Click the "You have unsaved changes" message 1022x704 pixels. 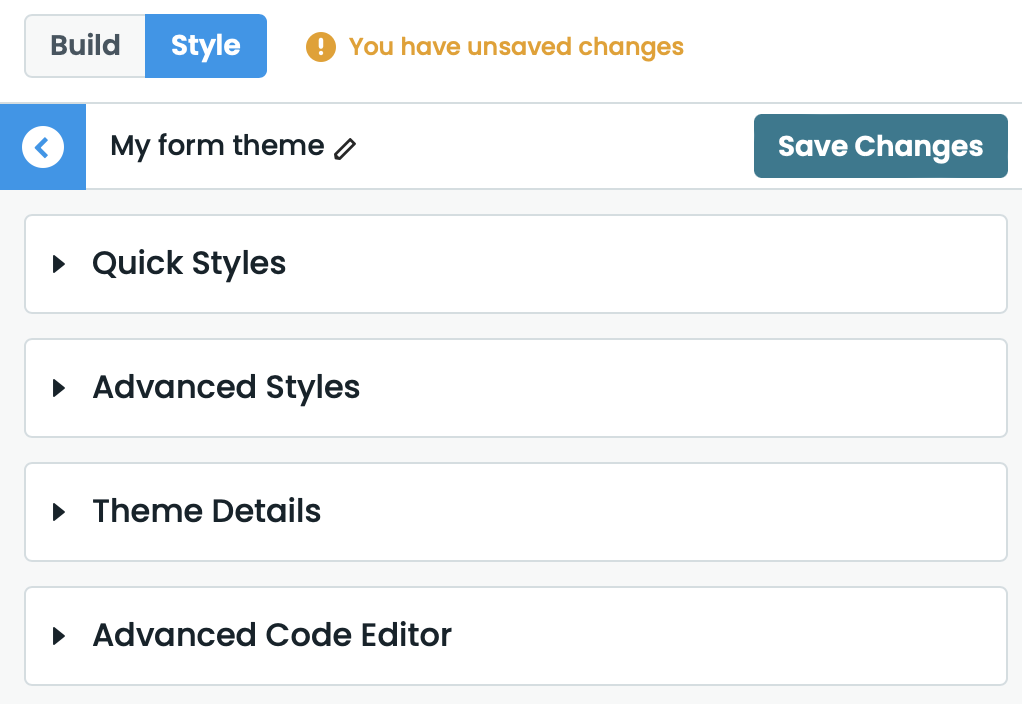coord(515,47)
